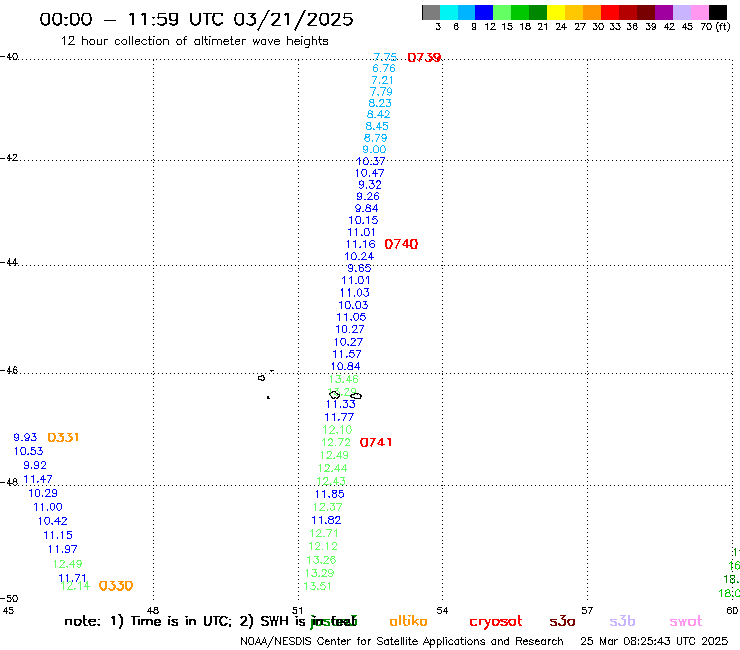Select the pink swatch in the color scale

coord(700,12)
